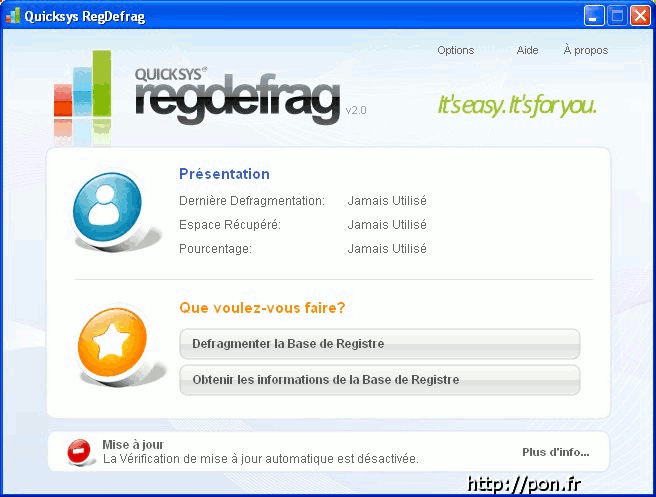Click the Mise à jour heading
656x497 pixels.
click(133, 445)
